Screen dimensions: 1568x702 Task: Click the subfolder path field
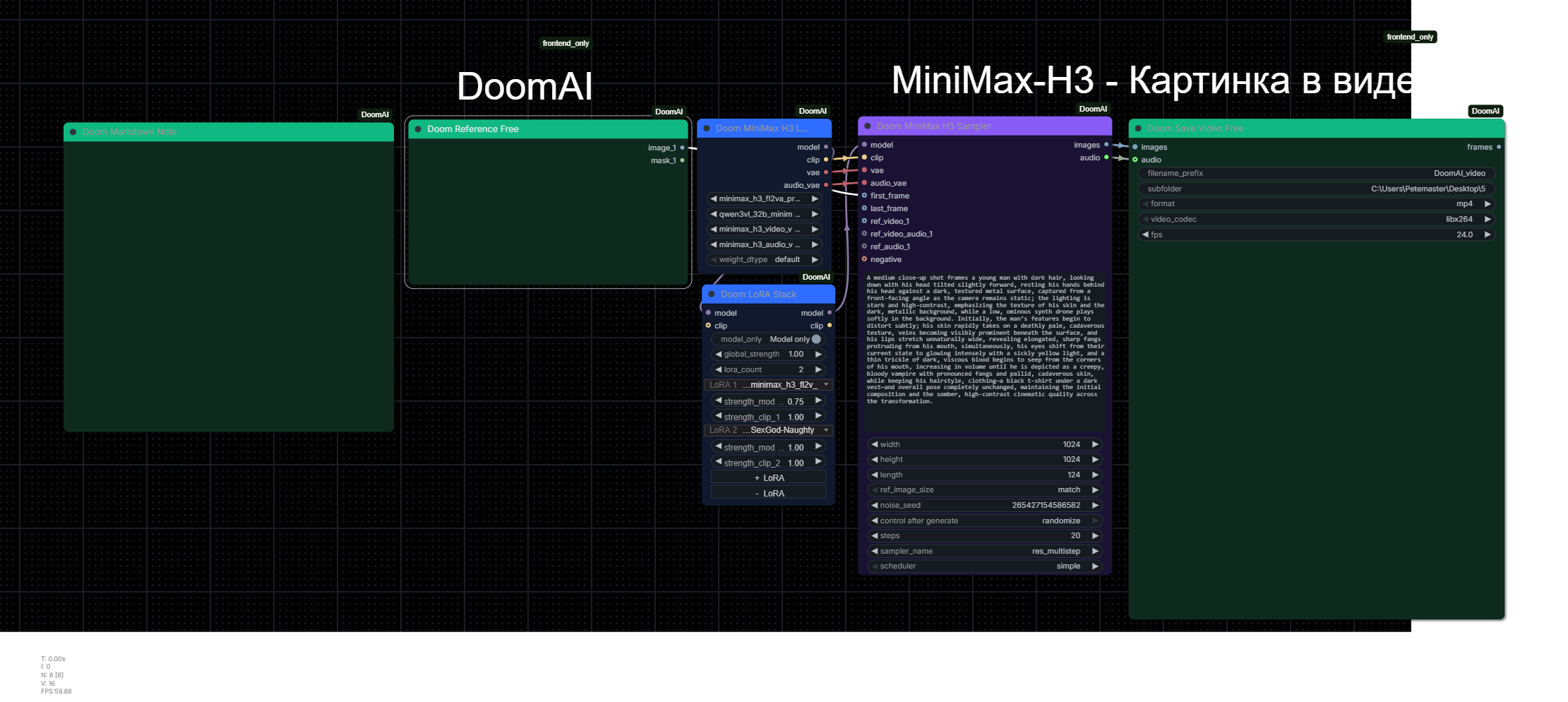click(1317, 189)
